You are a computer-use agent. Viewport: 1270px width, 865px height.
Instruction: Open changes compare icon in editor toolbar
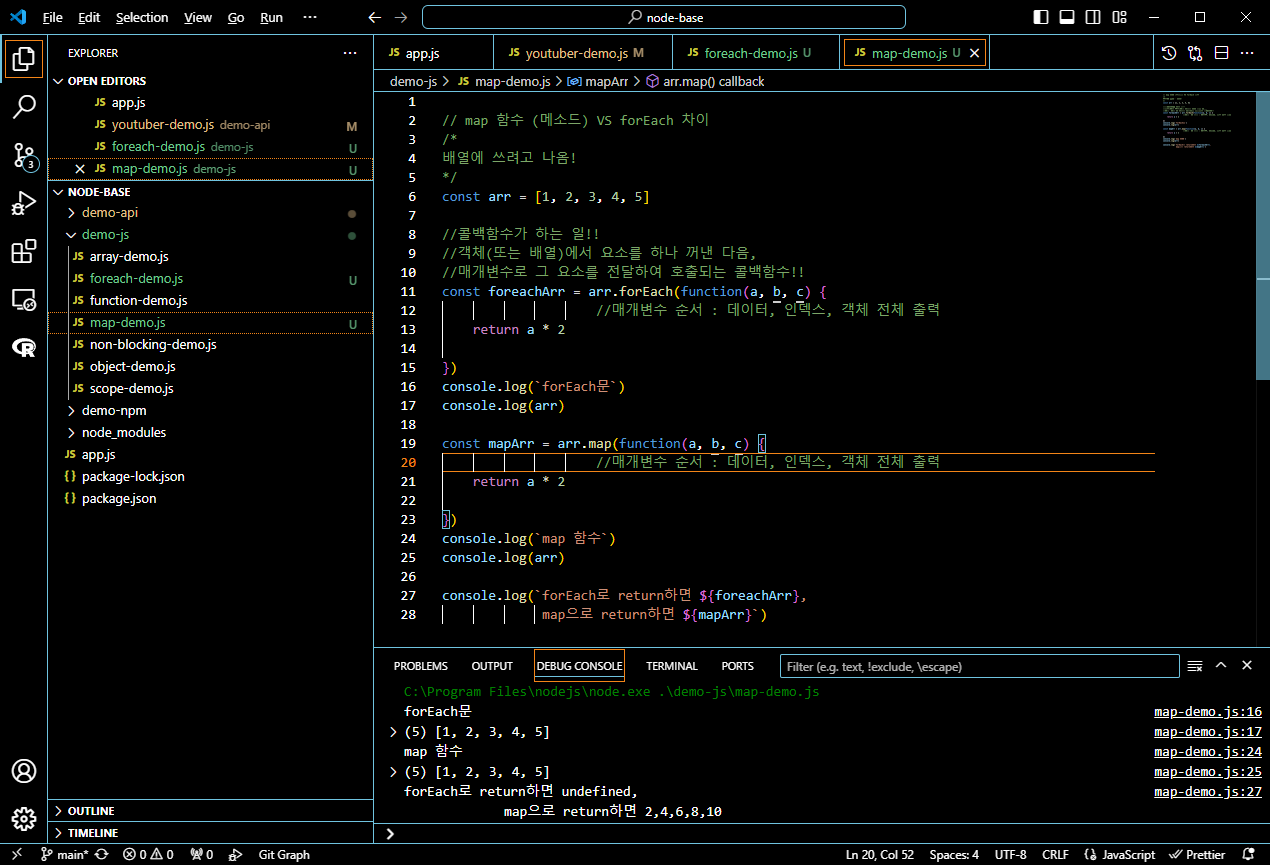1195,53
